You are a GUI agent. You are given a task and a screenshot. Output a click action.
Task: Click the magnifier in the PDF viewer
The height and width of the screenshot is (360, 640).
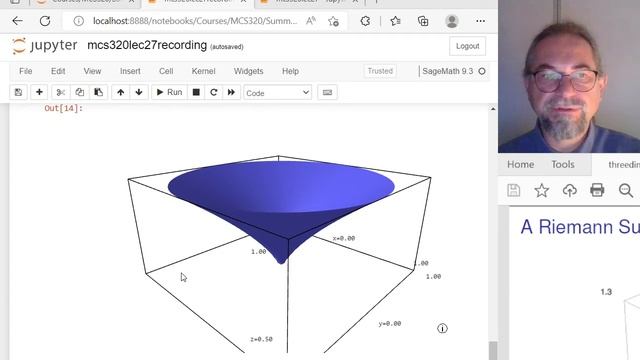[x=626, y=190]
